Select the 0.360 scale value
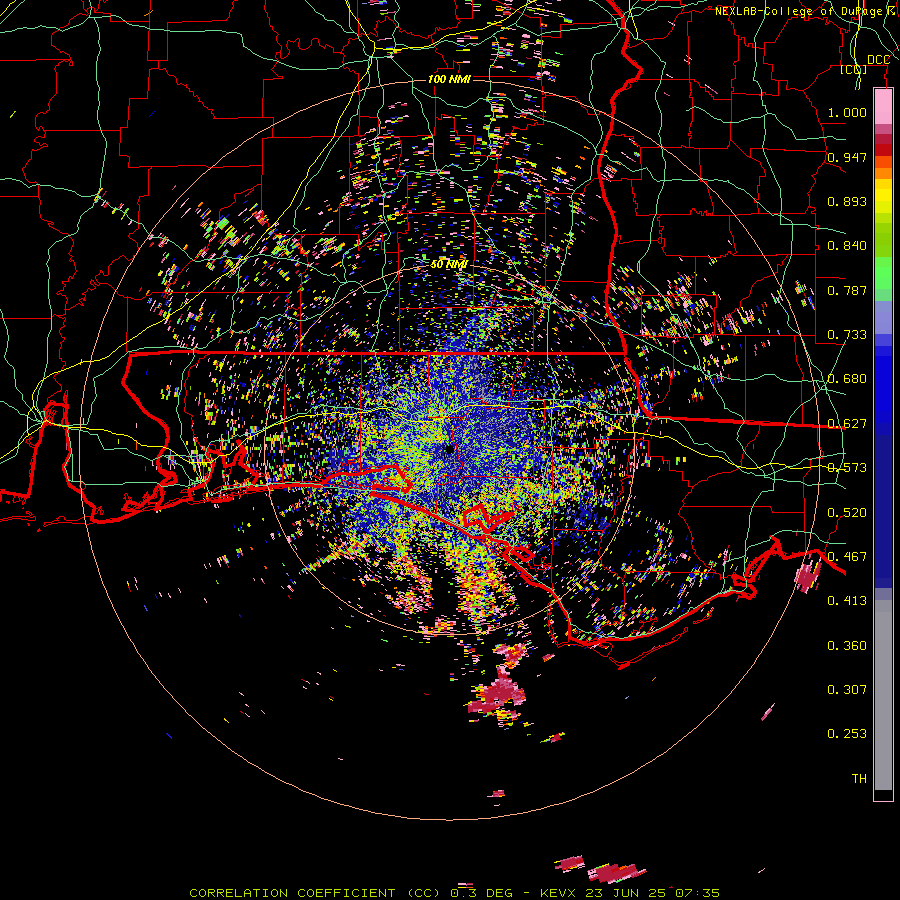 847,646
